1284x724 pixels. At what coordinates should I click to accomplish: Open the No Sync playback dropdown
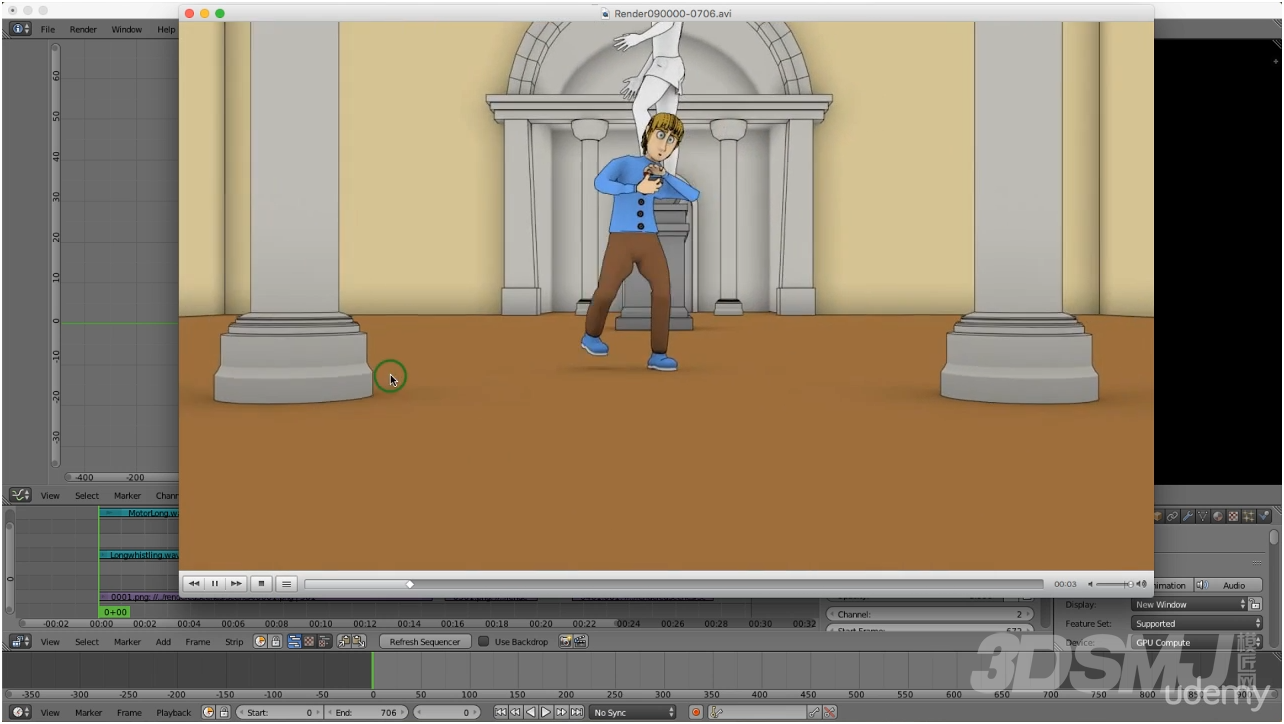632,712
